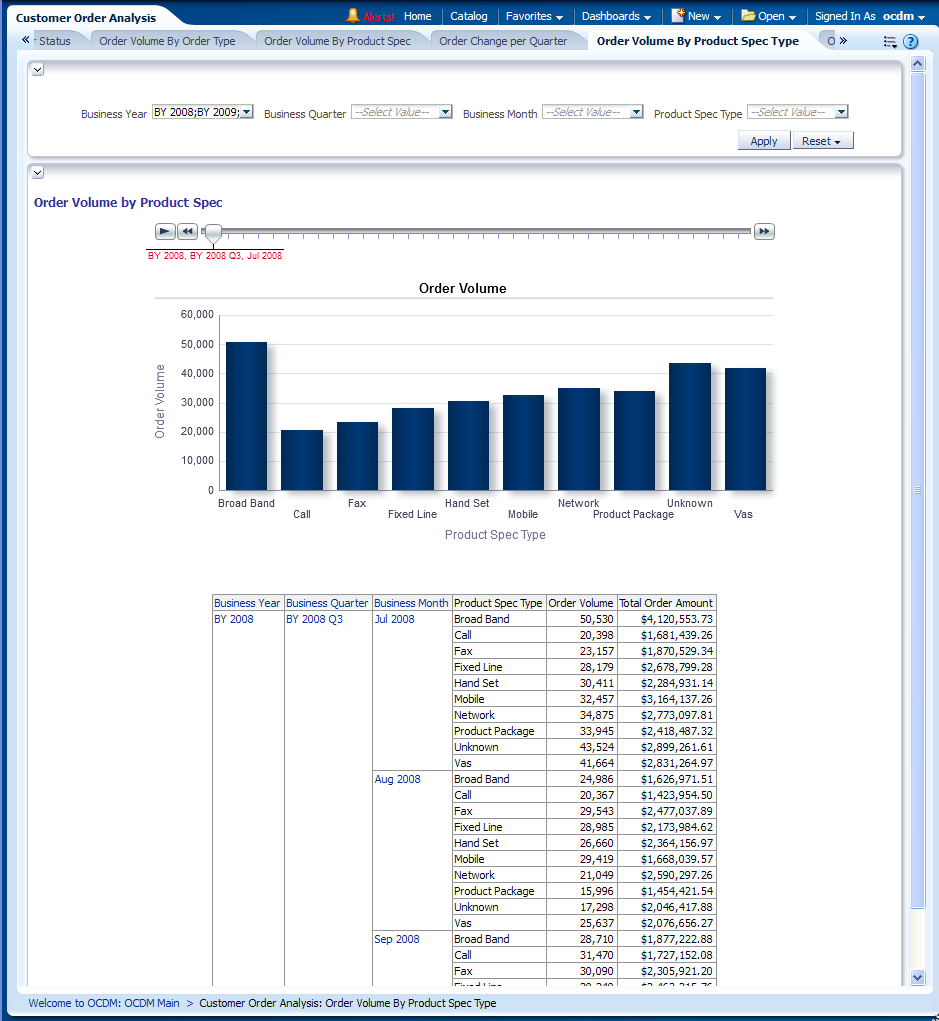
Task: Click the Broad Band bar in chart
Action: tap(246, 416)
